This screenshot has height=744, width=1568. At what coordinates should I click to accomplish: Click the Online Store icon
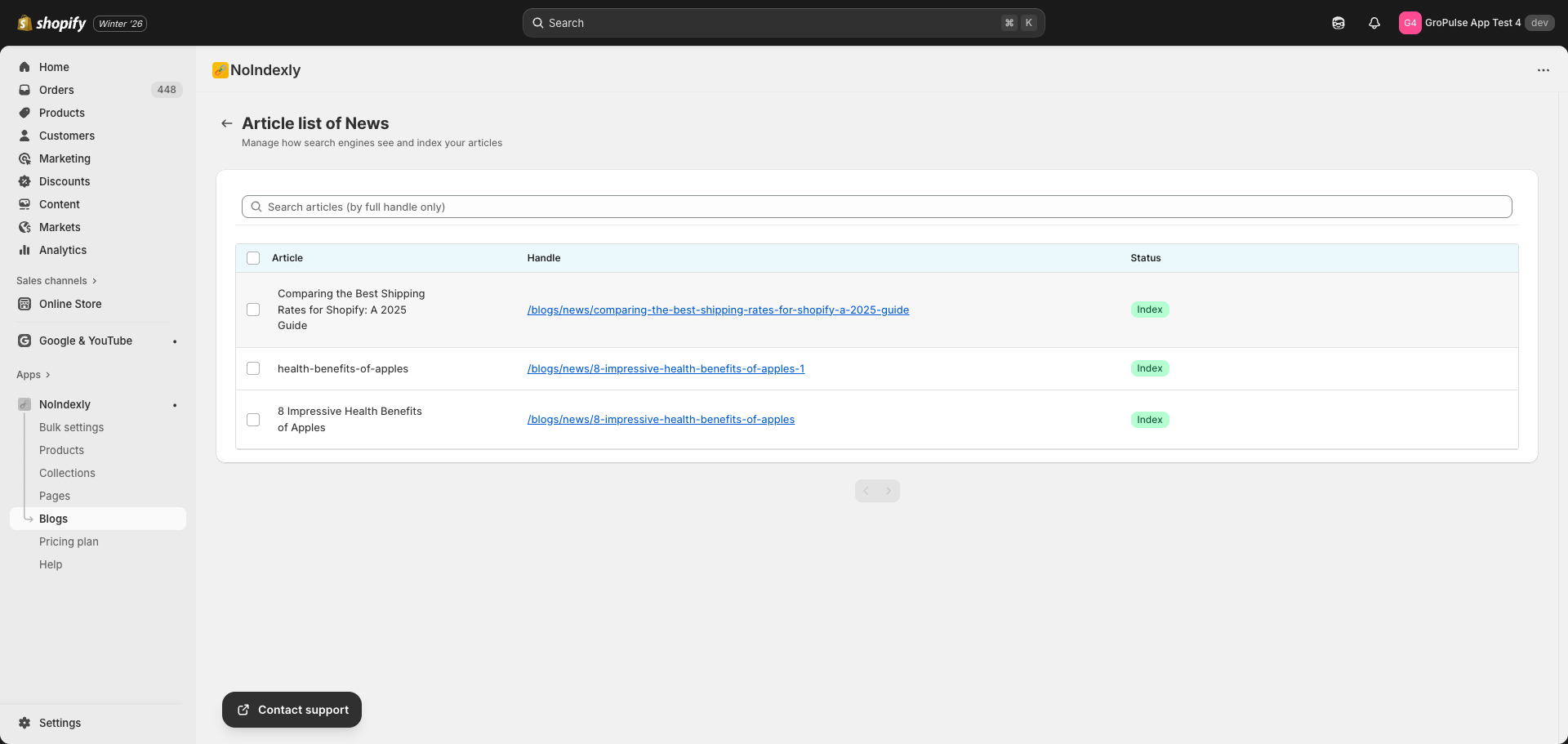pyautogui.click(x=24, y=304)
